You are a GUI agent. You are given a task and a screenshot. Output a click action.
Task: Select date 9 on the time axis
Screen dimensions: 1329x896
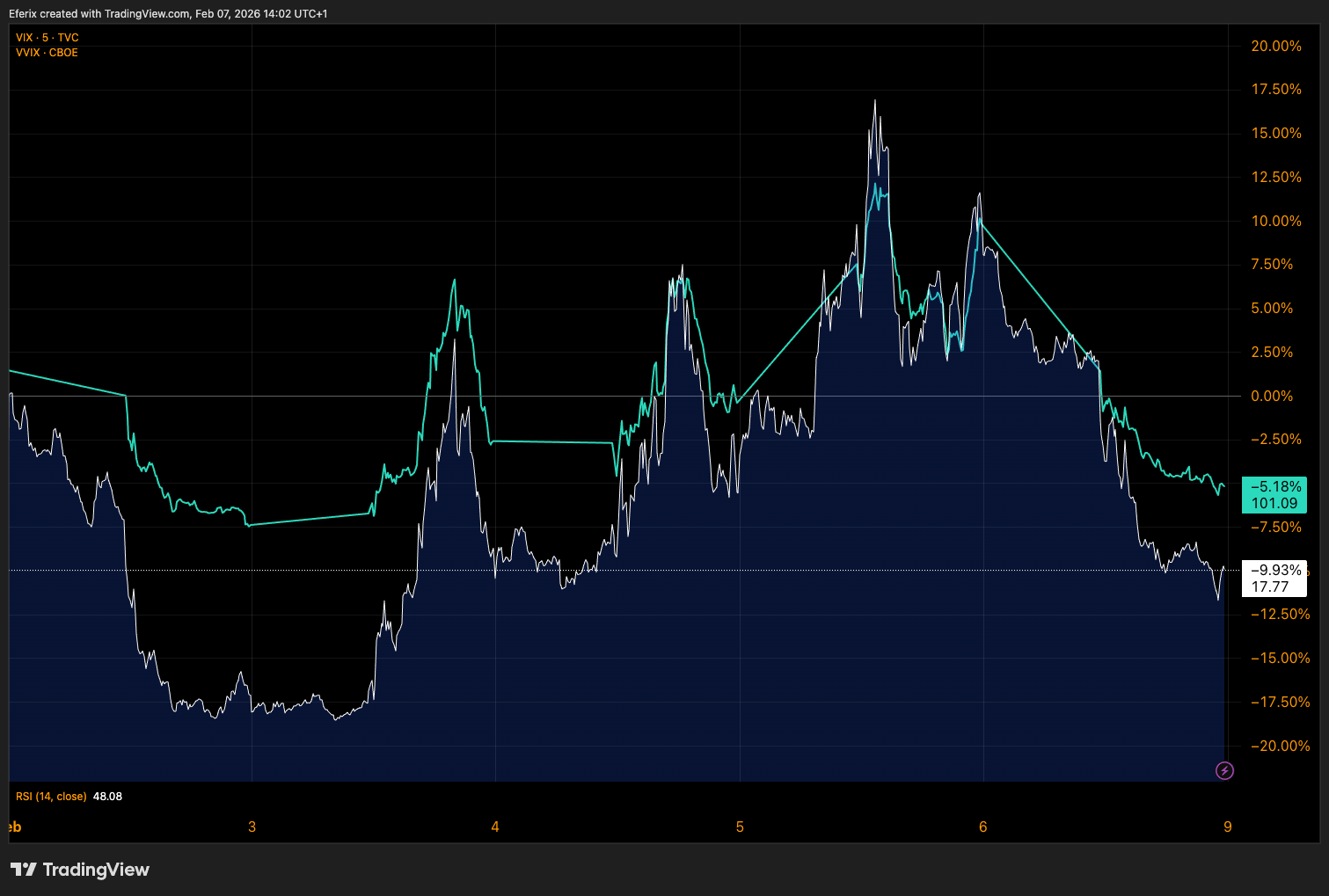coord(1228,827)
